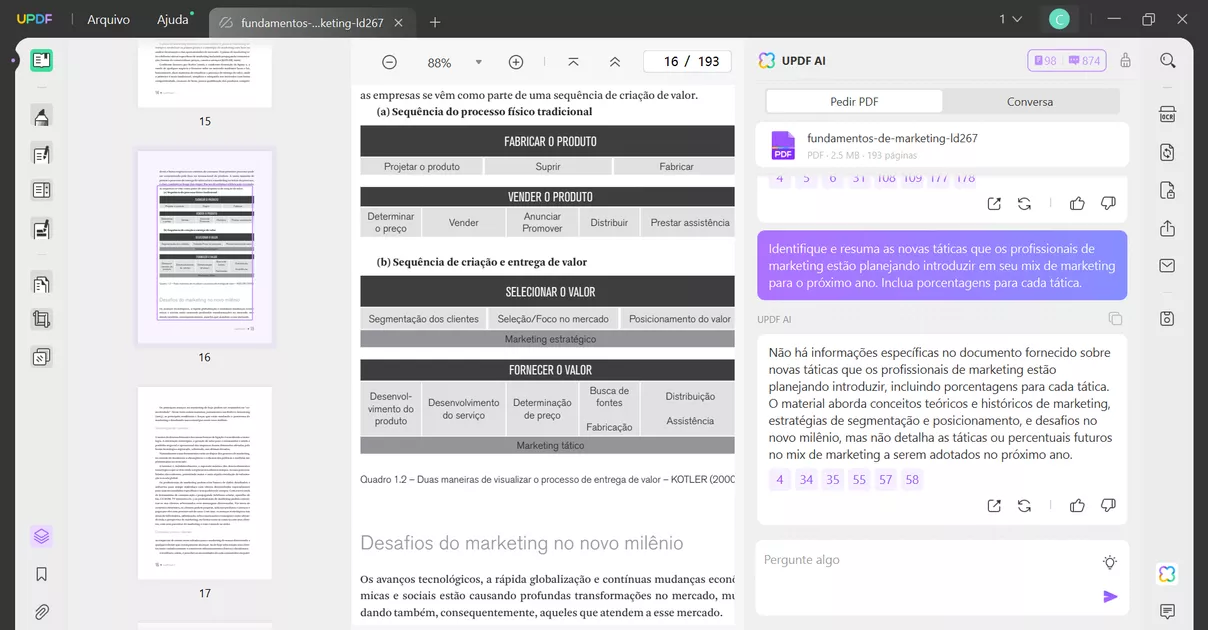
Task: Select the annotation pencil tool in left sidebar
Action: [x=40, y=116]
